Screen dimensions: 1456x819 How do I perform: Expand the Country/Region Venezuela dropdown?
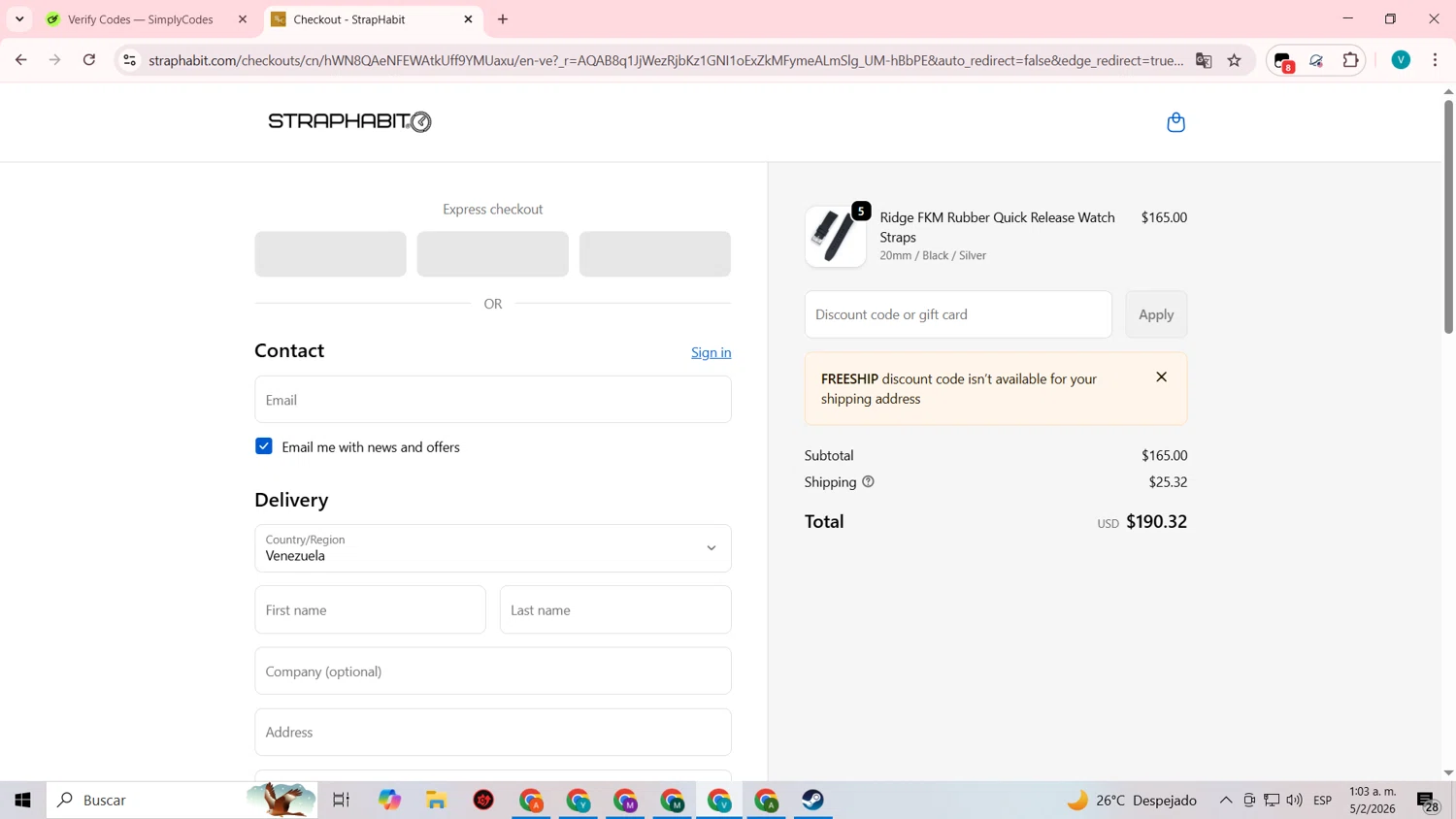pos(493,548)
